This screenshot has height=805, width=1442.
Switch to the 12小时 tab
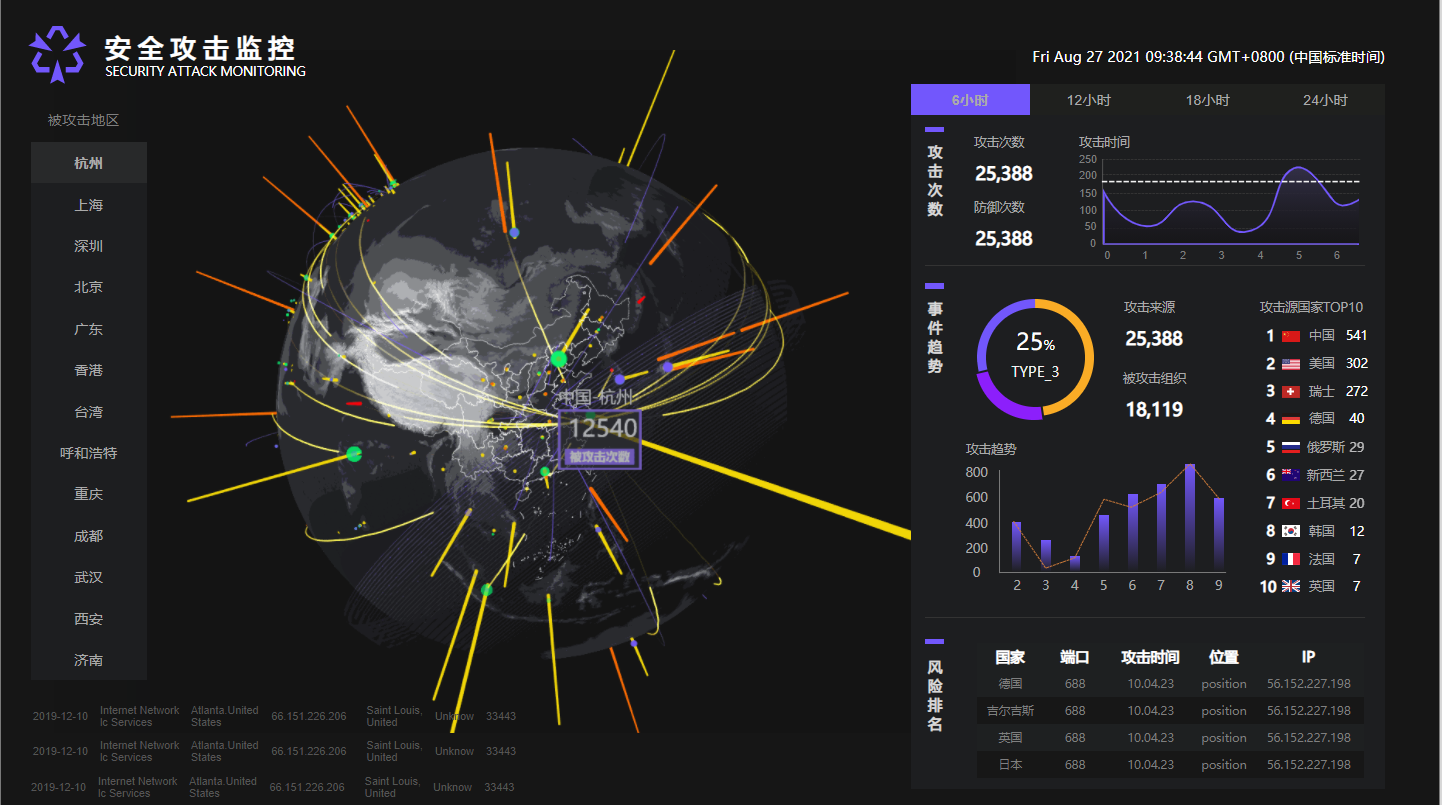1089,100
